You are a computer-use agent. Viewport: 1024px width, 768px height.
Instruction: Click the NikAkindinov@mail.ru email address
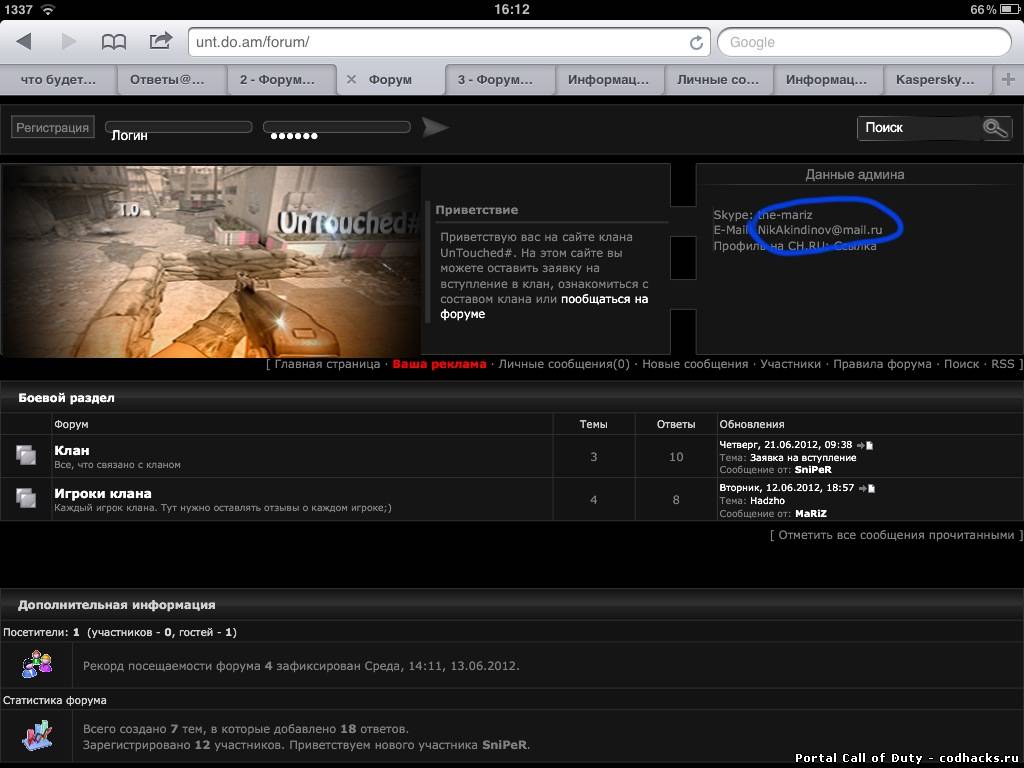(x=820, y=230)
